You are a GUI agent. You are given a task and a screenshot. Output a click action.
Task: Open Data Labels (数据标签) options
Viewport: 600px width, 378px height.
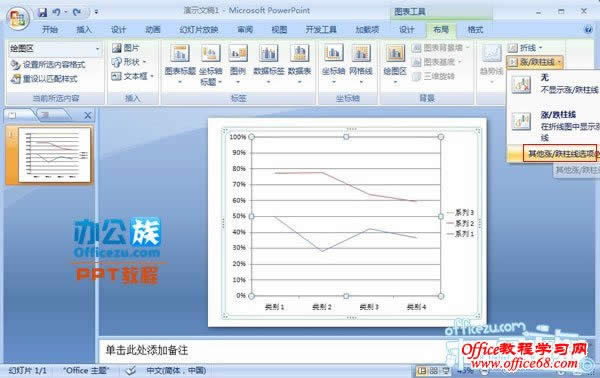tap(269, 64)
